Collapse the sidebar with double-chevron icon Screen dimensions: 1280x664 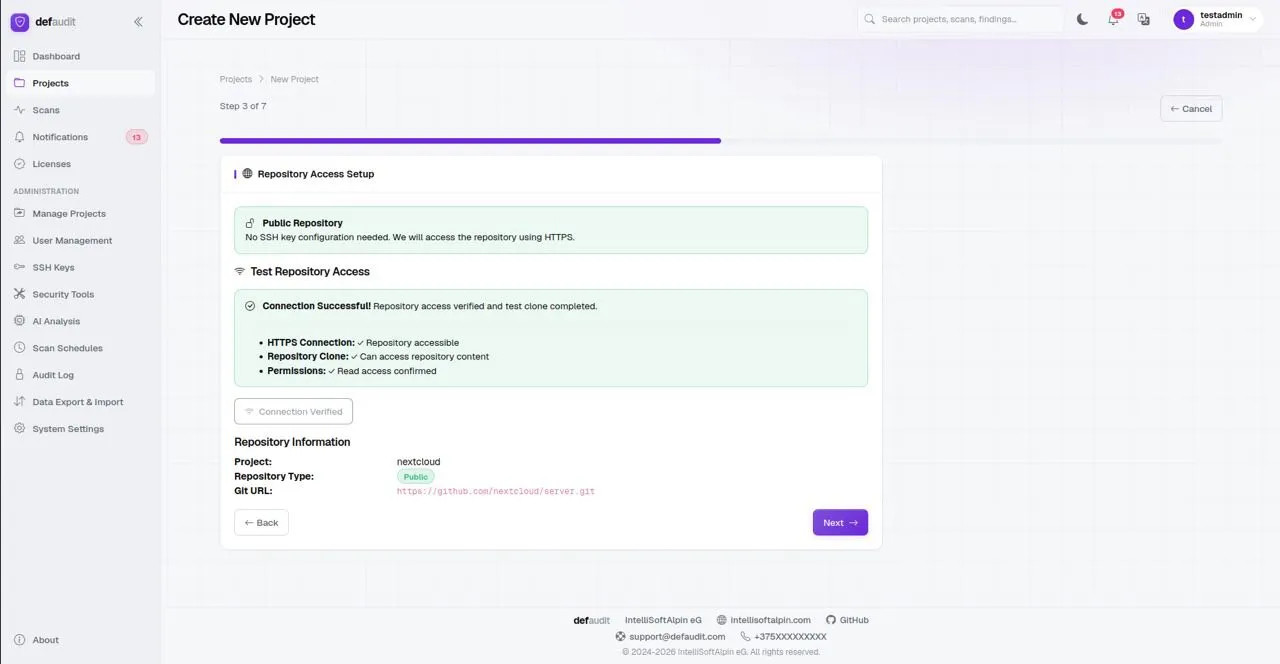138,21
